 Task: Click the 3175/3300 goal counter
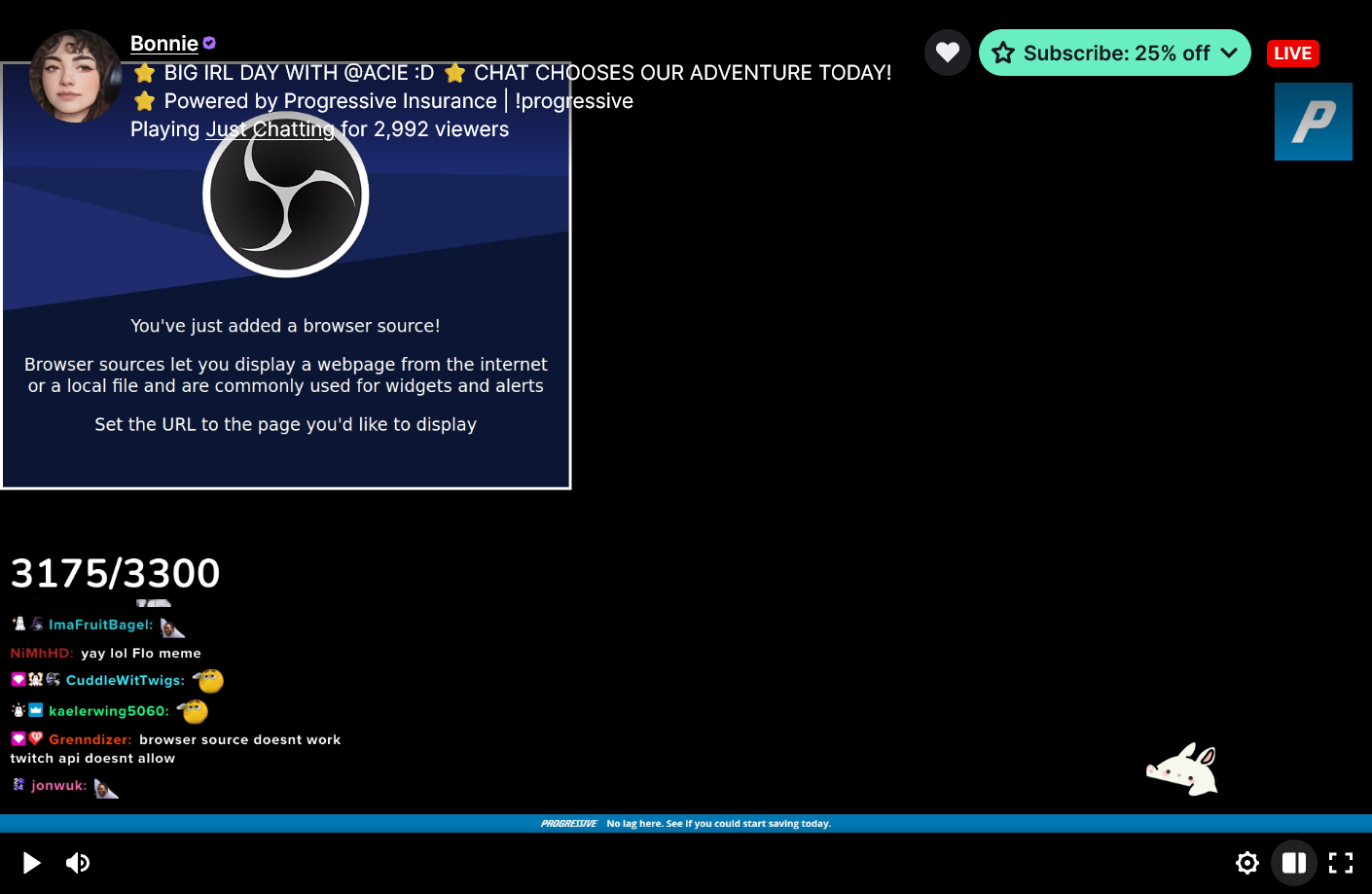pyautogui.click(x=115, y=574)
